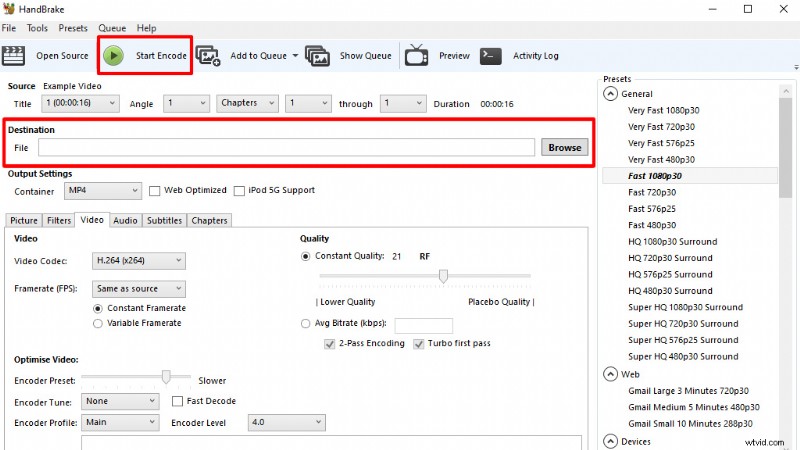800x450 pixels.
Task: Open the Encoder Profile dropdown
Action: coord(120,422)
